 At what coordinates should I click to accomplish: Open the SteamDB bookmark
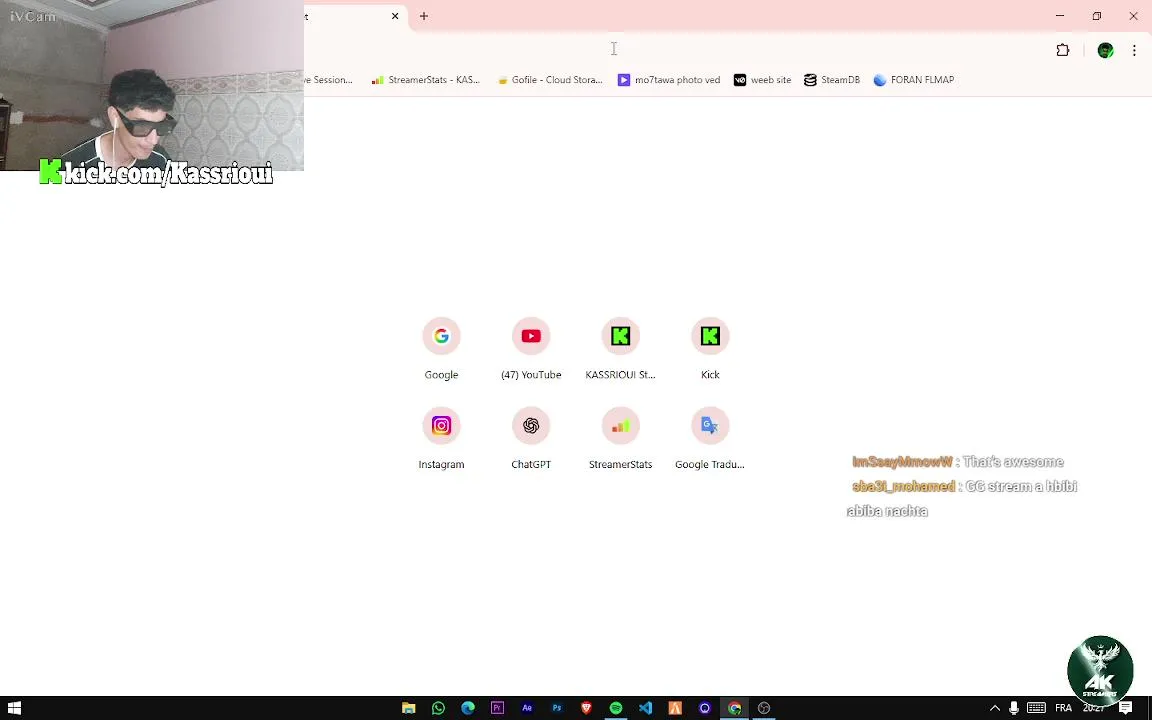click(x=832, y=79)
